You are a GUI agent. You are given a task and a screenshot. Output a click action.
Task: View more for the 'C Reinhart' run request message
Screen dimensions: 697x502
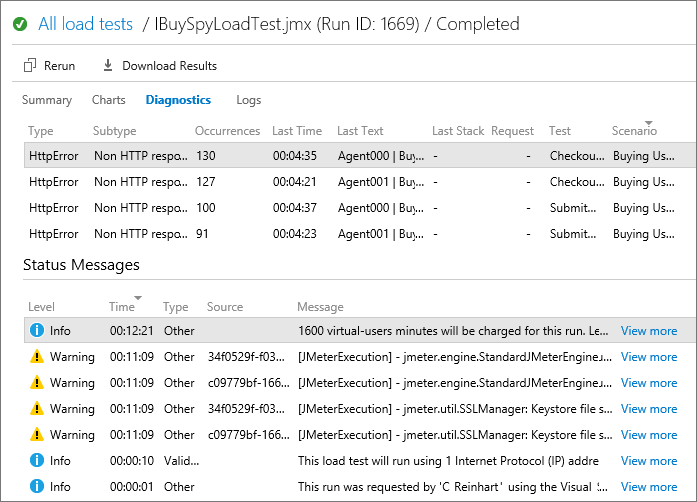click(x=649, y=487)
